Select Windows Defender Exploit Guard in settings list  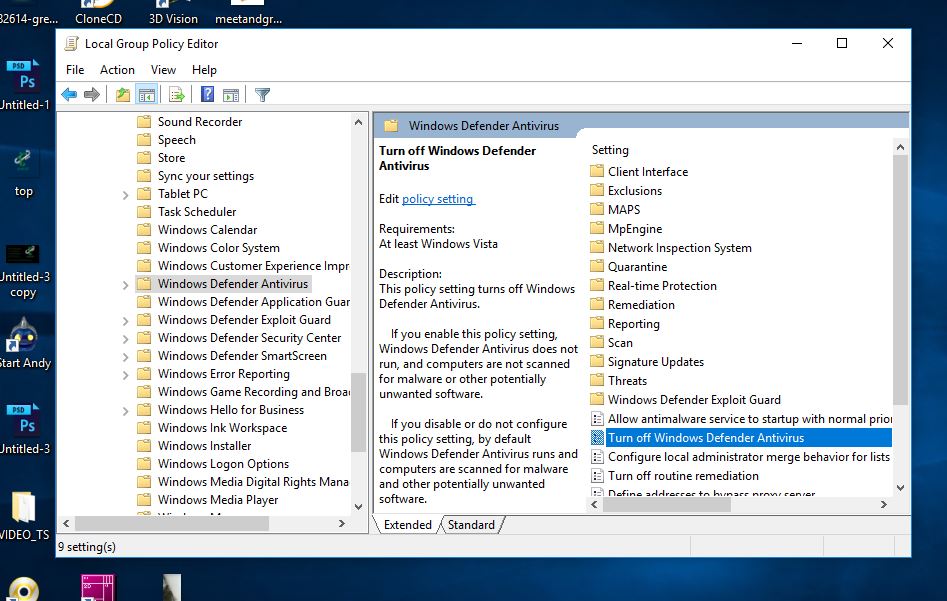click(694, 400)
